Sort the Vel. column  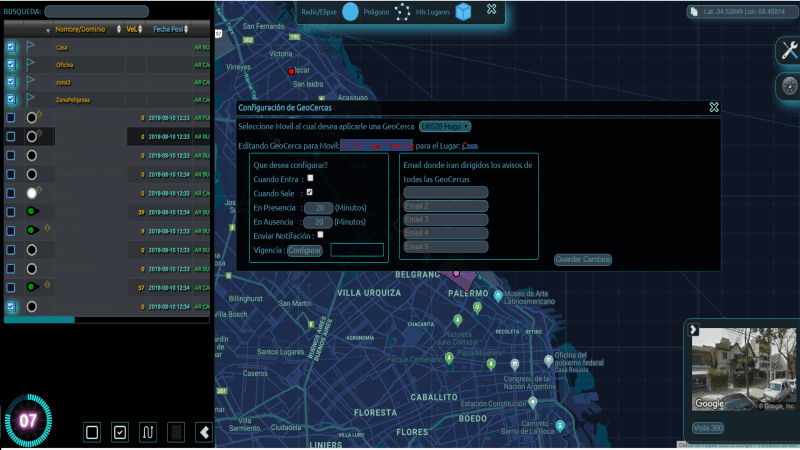pos(143,30)
